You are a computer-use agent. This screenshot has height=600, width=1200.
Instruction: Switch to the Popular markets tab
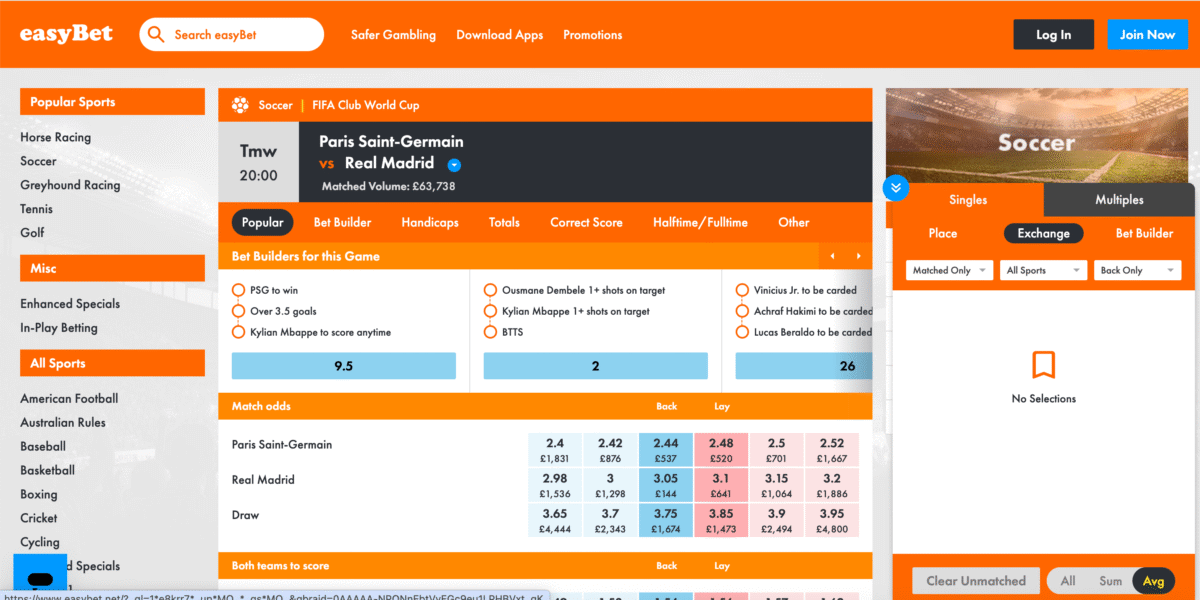coord(263,222)
